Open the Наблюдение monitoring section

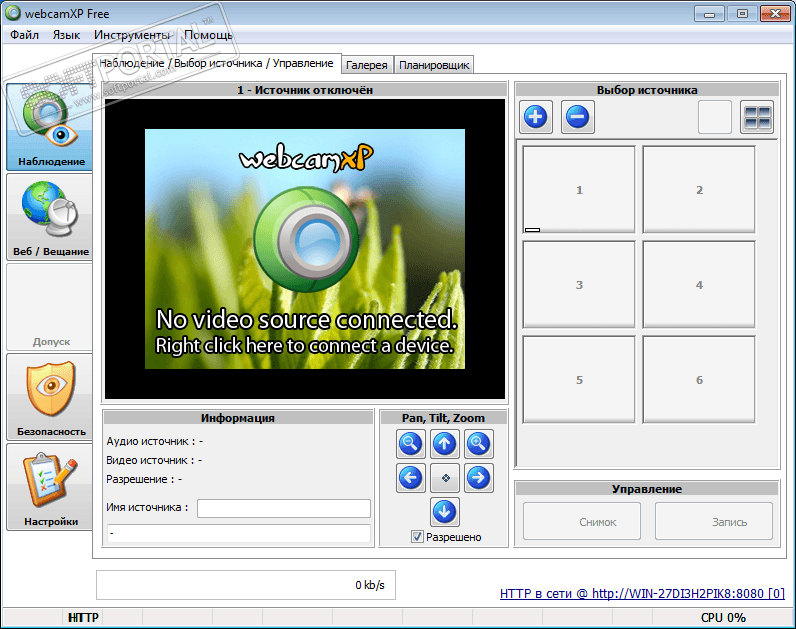(50, 127)
